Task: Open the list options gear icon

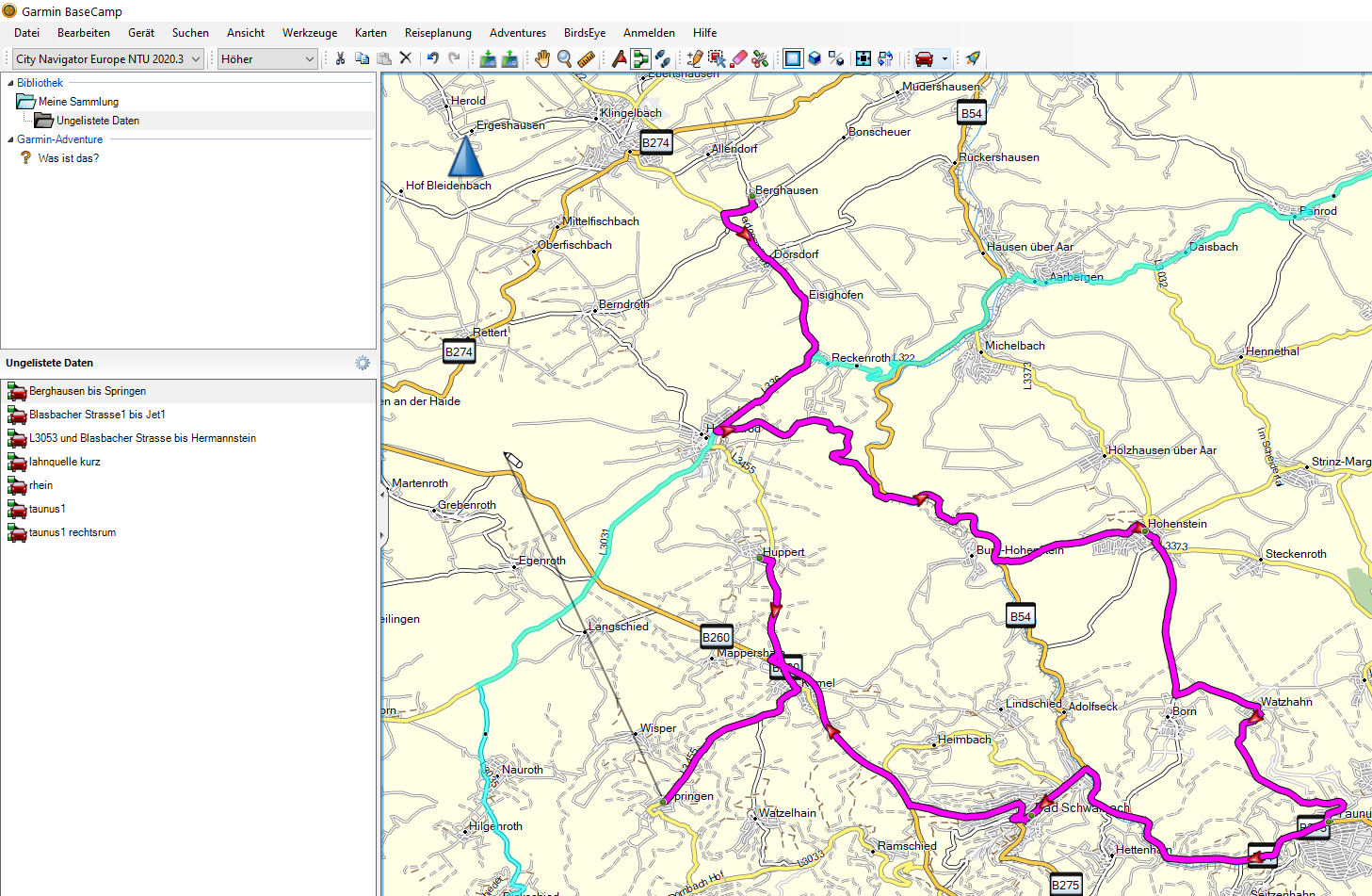Action: (x=363, y=363)
